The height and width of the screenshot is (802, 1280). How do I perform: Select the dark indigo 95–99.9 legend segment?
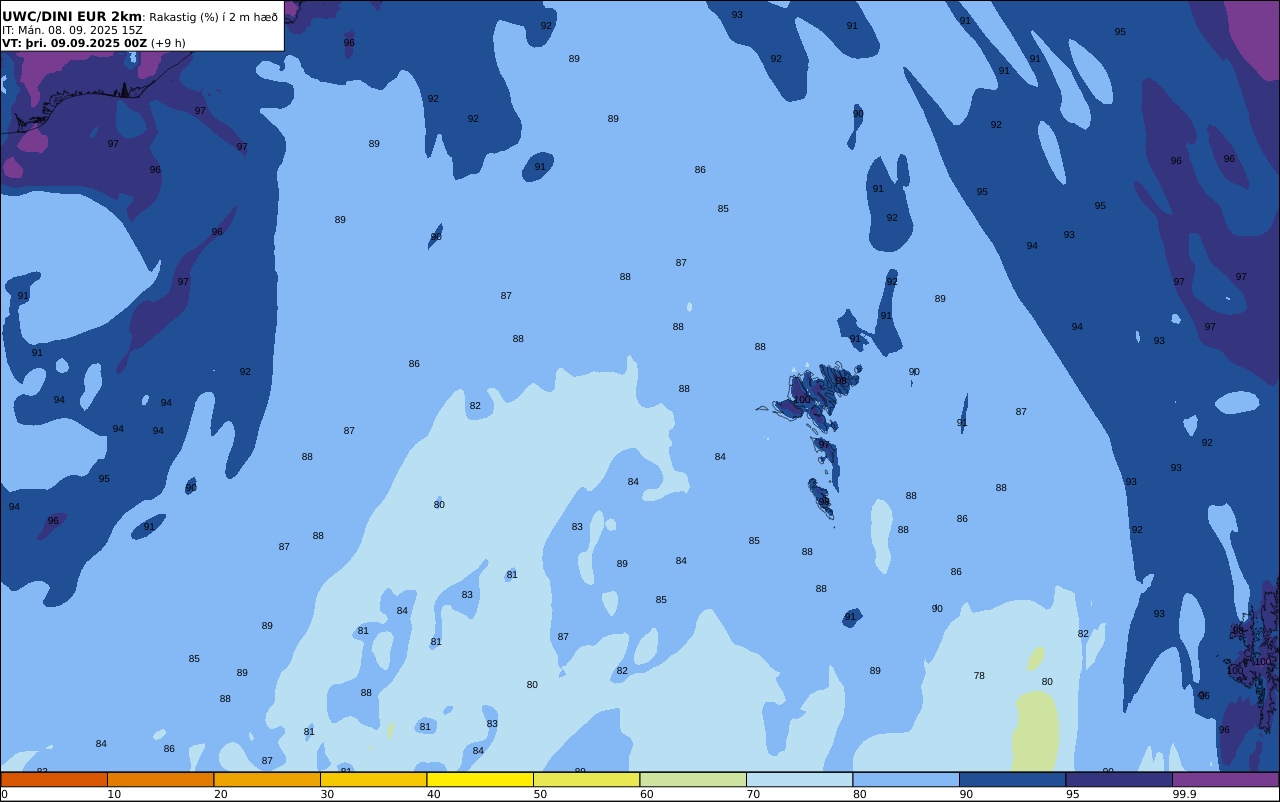click(1119, 779)
